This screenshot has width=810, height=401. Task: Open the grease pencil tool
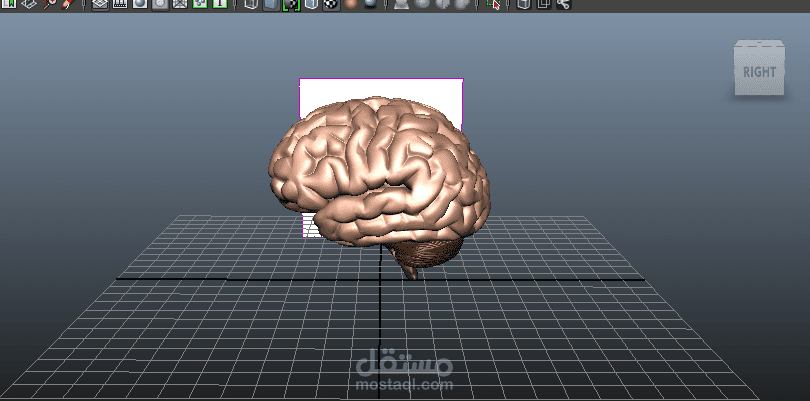[x=68, y=4]
